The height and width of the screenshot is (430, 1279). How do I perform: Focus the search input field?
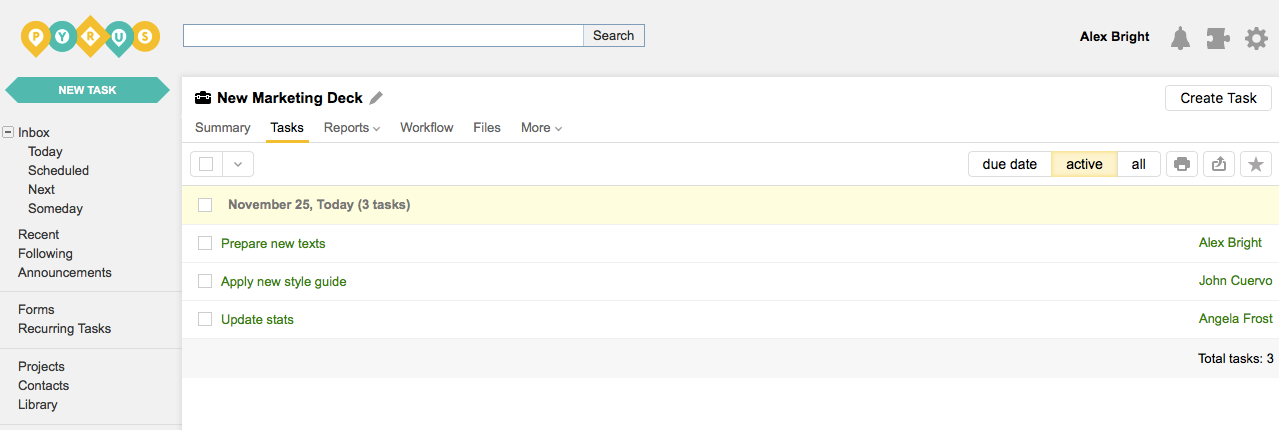tap(383, 36)
